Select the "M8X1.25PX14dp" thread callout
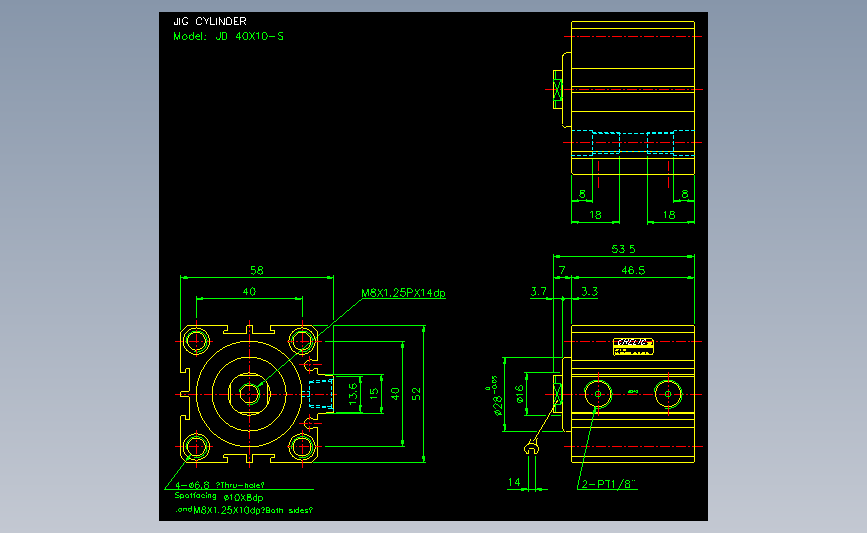The width and height of the screenshot is (867, 533). pyautogui.click(x=403, y=293)
